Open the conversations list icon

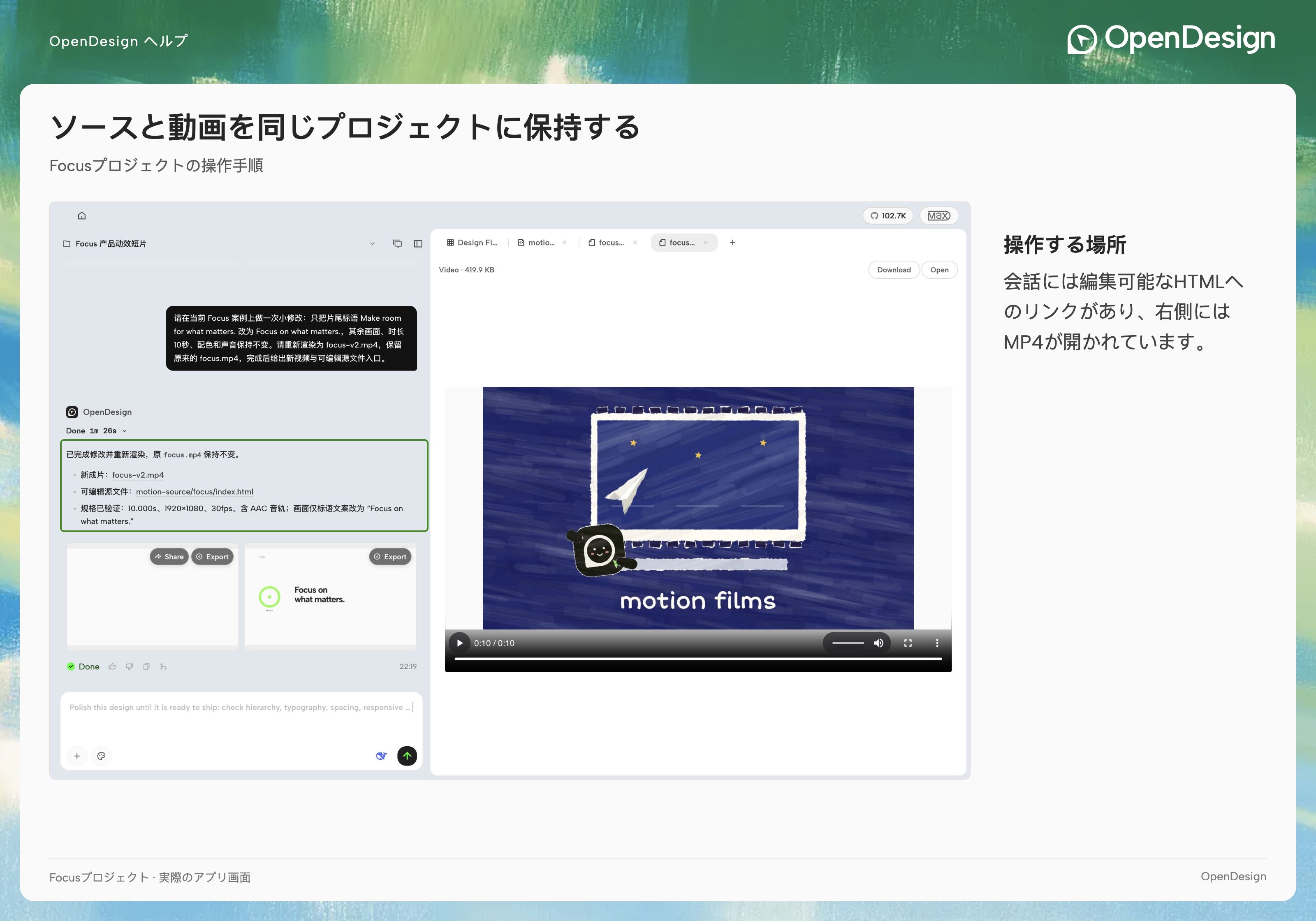pos(397,243)
